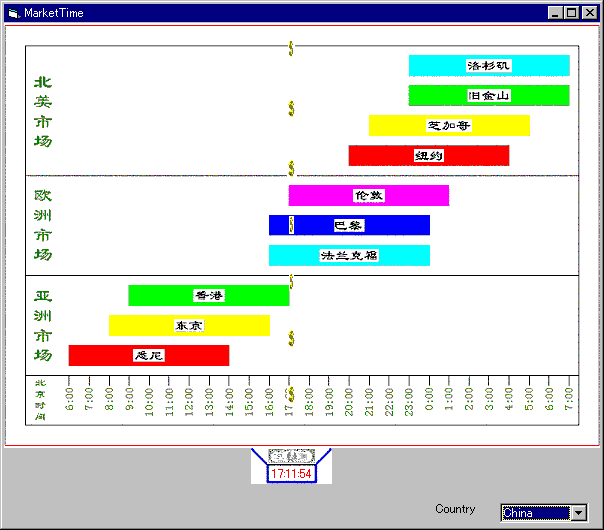Image resolution: width=604 pixels, height=530 pixels.
Task: Click the 北美市场 region label
Action: pos(43,111)
